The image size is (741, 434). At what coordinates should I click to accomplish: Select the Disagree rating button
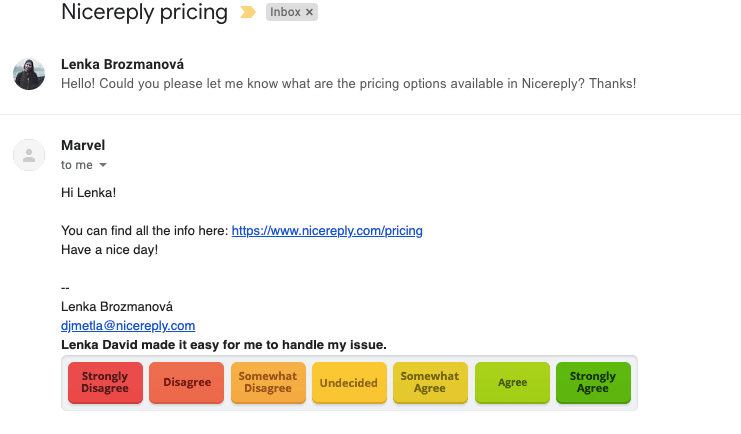[187, 382]
